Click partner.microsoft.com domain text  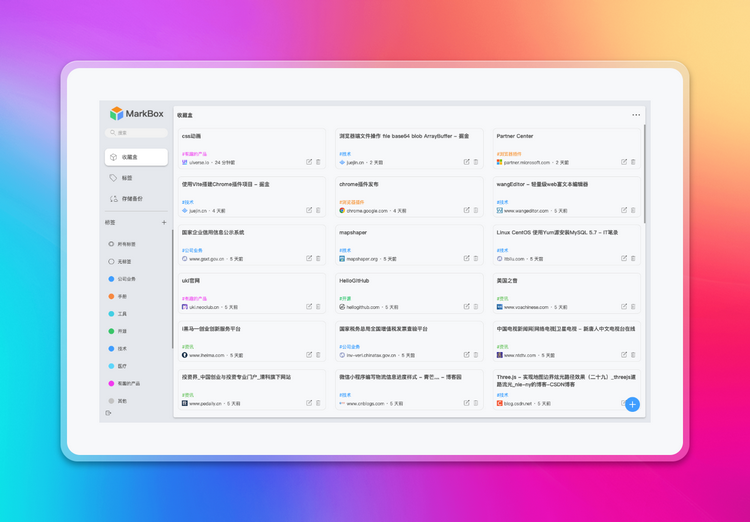click(x=527, y=163)
